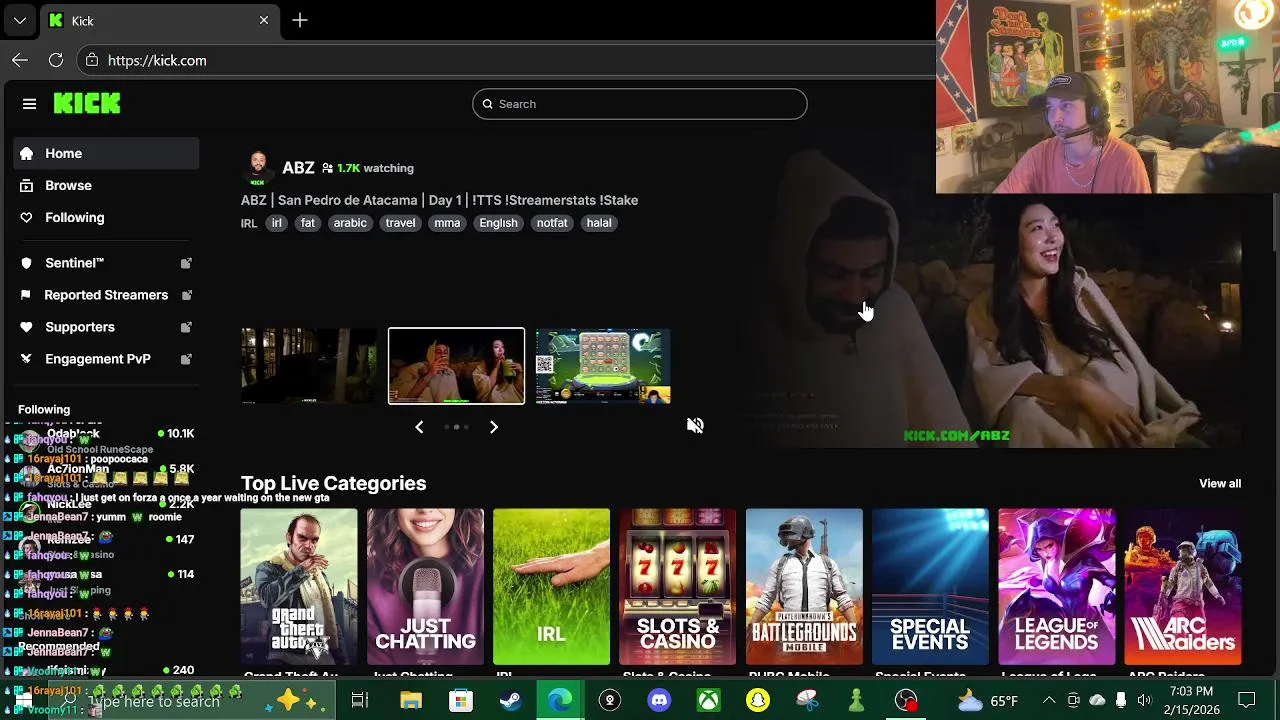Select the 'English' tag chip

click(x=498, y=223)
